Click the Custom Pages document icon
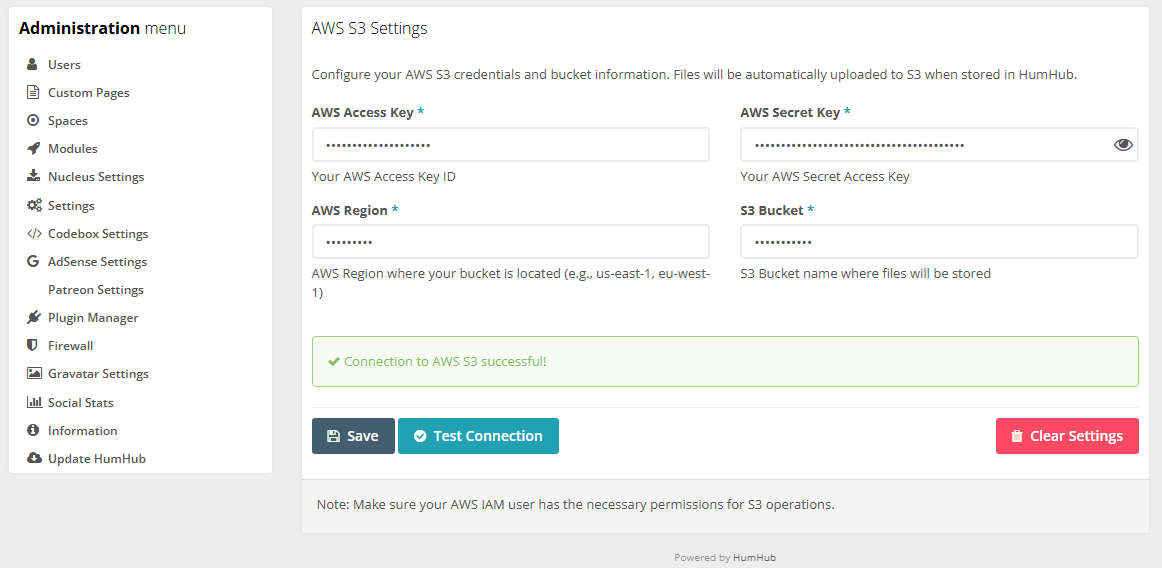This screenshot has height=568, width=1162. pyautogui.click(x=33, y=93)
